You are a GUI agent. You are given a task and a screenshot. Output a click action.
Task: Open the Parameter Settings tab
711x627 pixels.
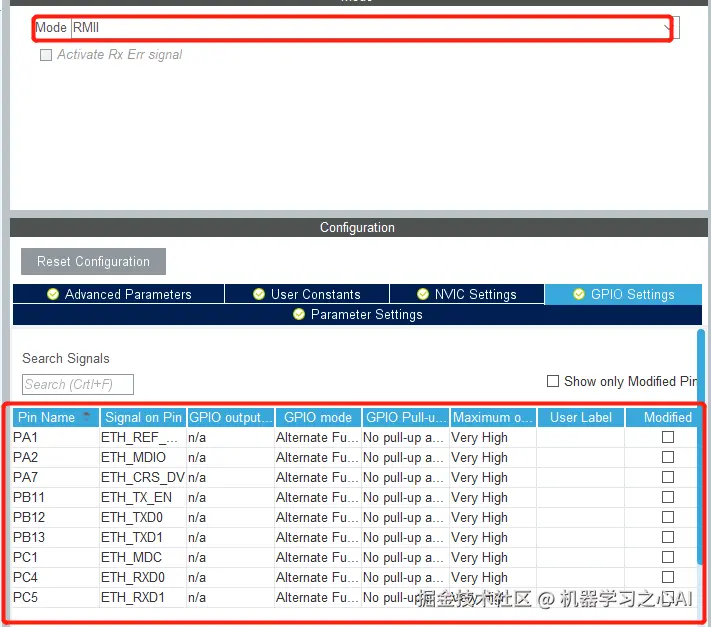coord(357,314)
